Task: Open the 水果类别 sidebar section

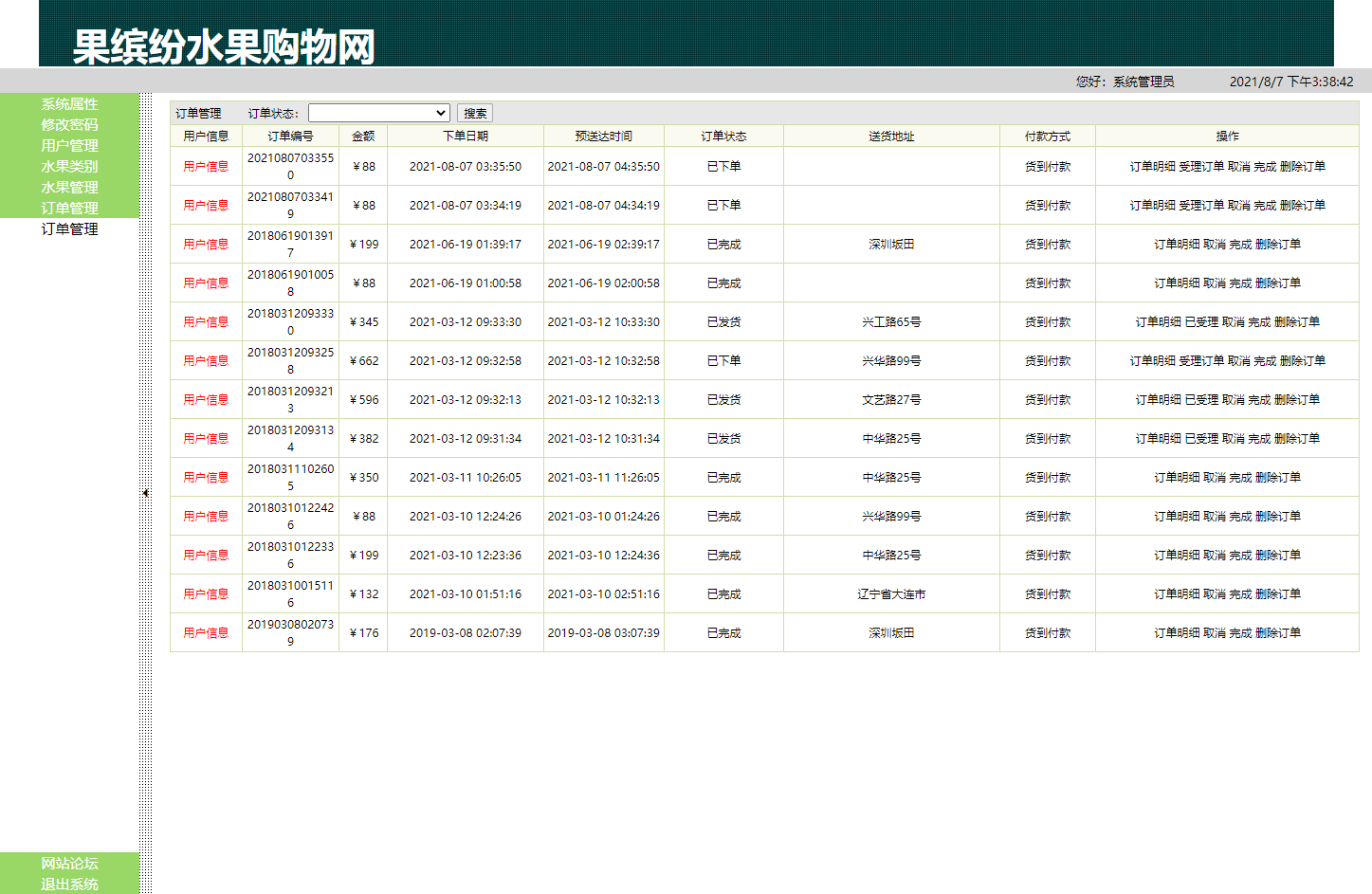Action: [x=69, y=167]
